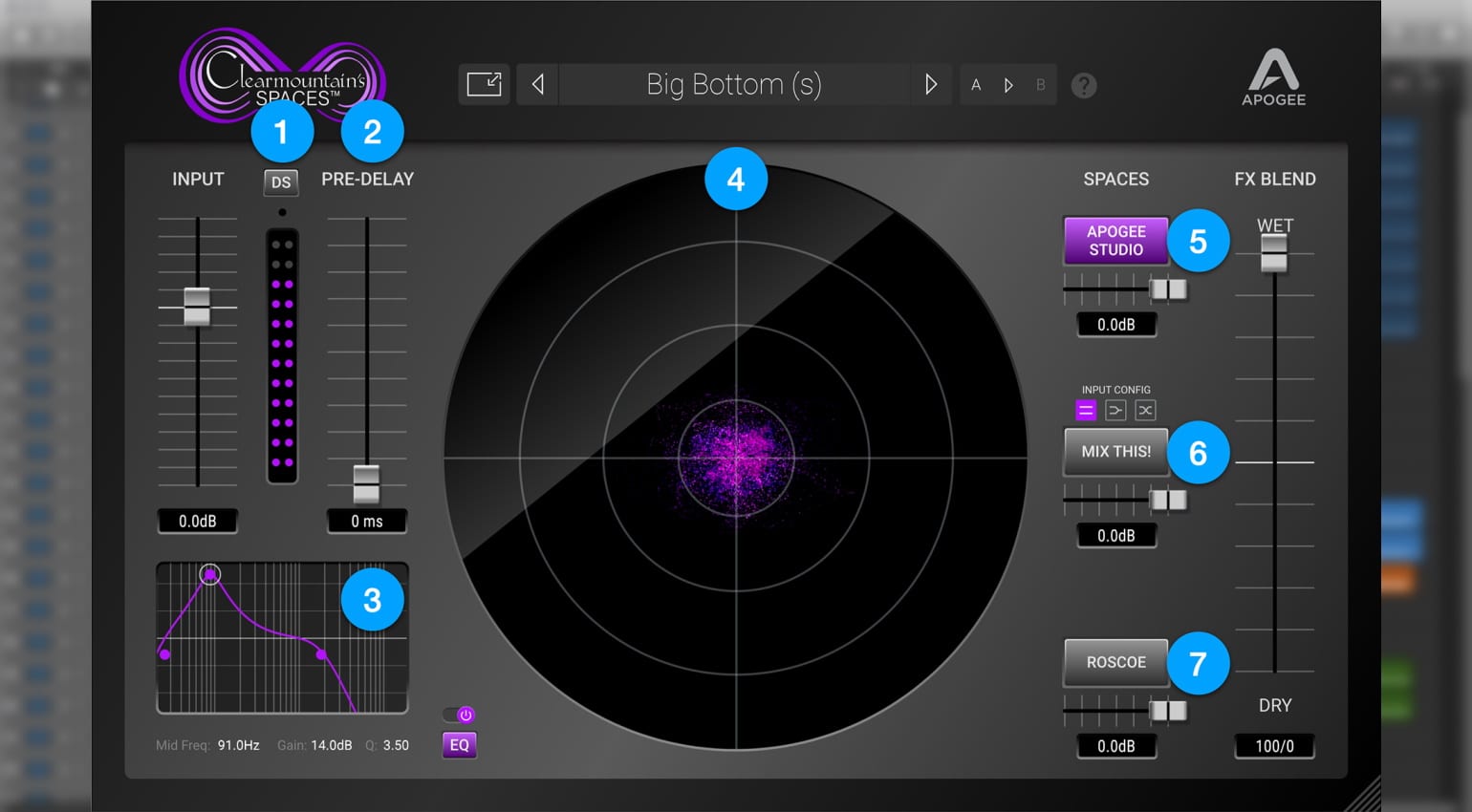
Task: Open the EQ editor icon
Action: tap(459, 745)
